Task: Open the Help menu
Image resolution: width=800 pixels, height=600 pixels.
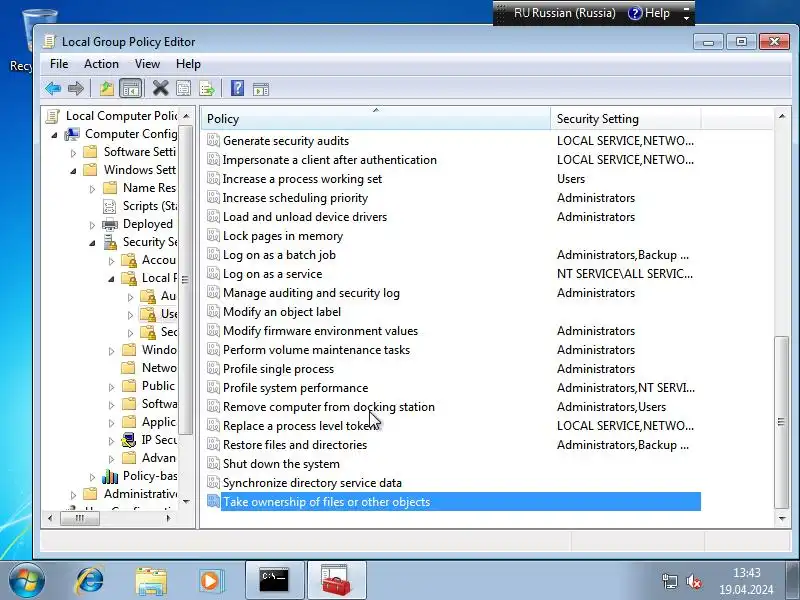Action: click(x=188, y=64)
